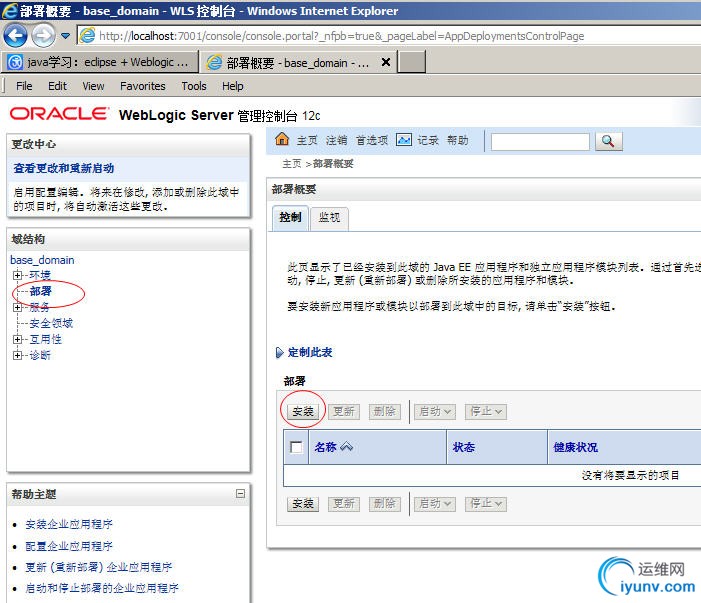This screenshot has width=701, height=603.
Task: Click the browser Forward arrow button
Action: [43, 35]
